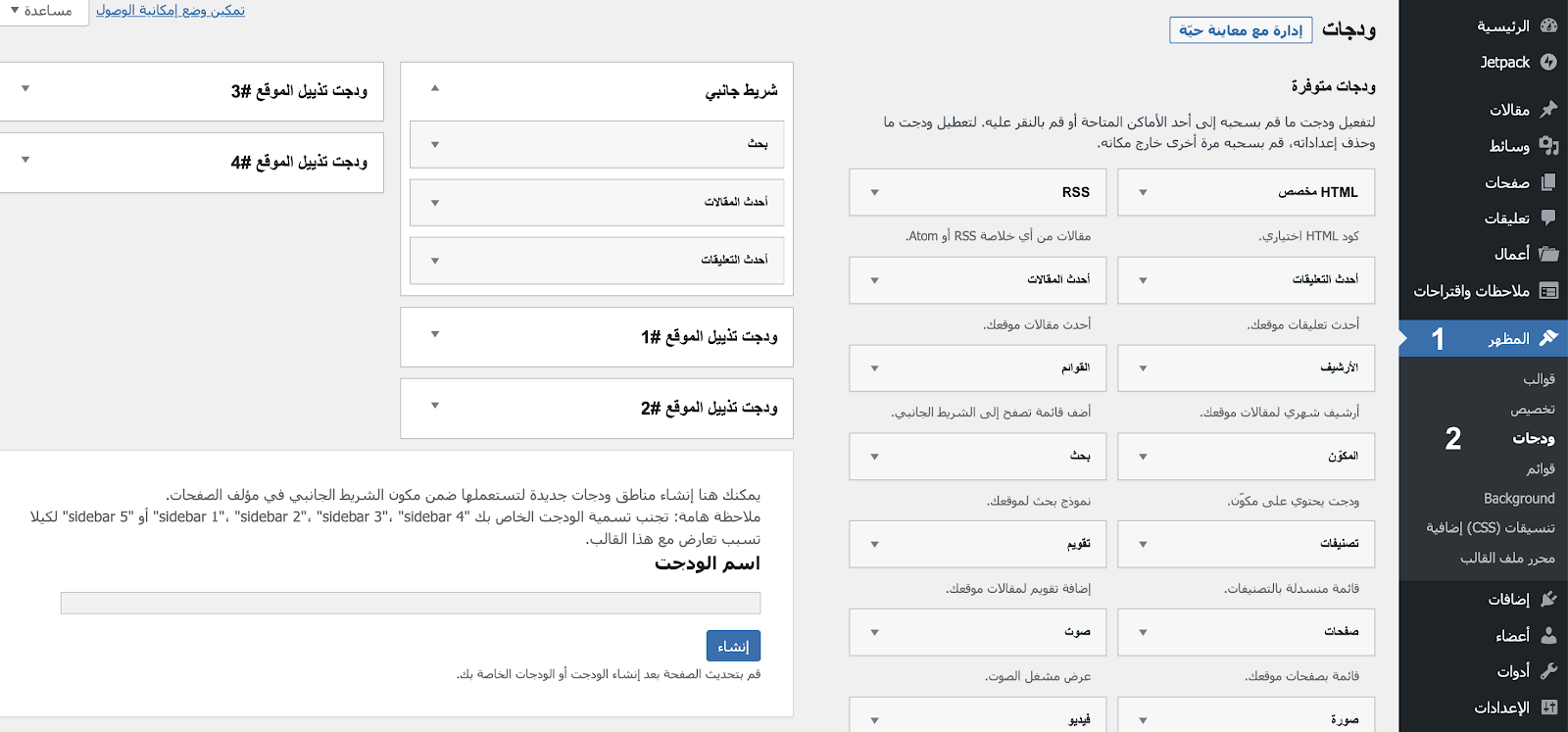Click the تعليقات comment bubble icon
This screenshot has width=1568, height=732.
1548,218
